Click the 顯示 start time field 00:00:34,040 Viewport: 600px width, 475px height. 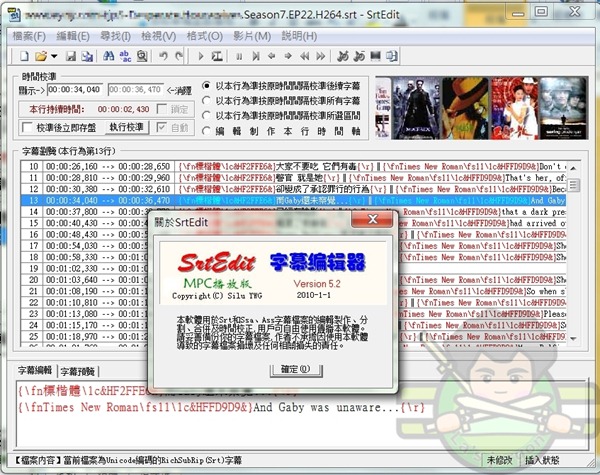click(75, 90)
